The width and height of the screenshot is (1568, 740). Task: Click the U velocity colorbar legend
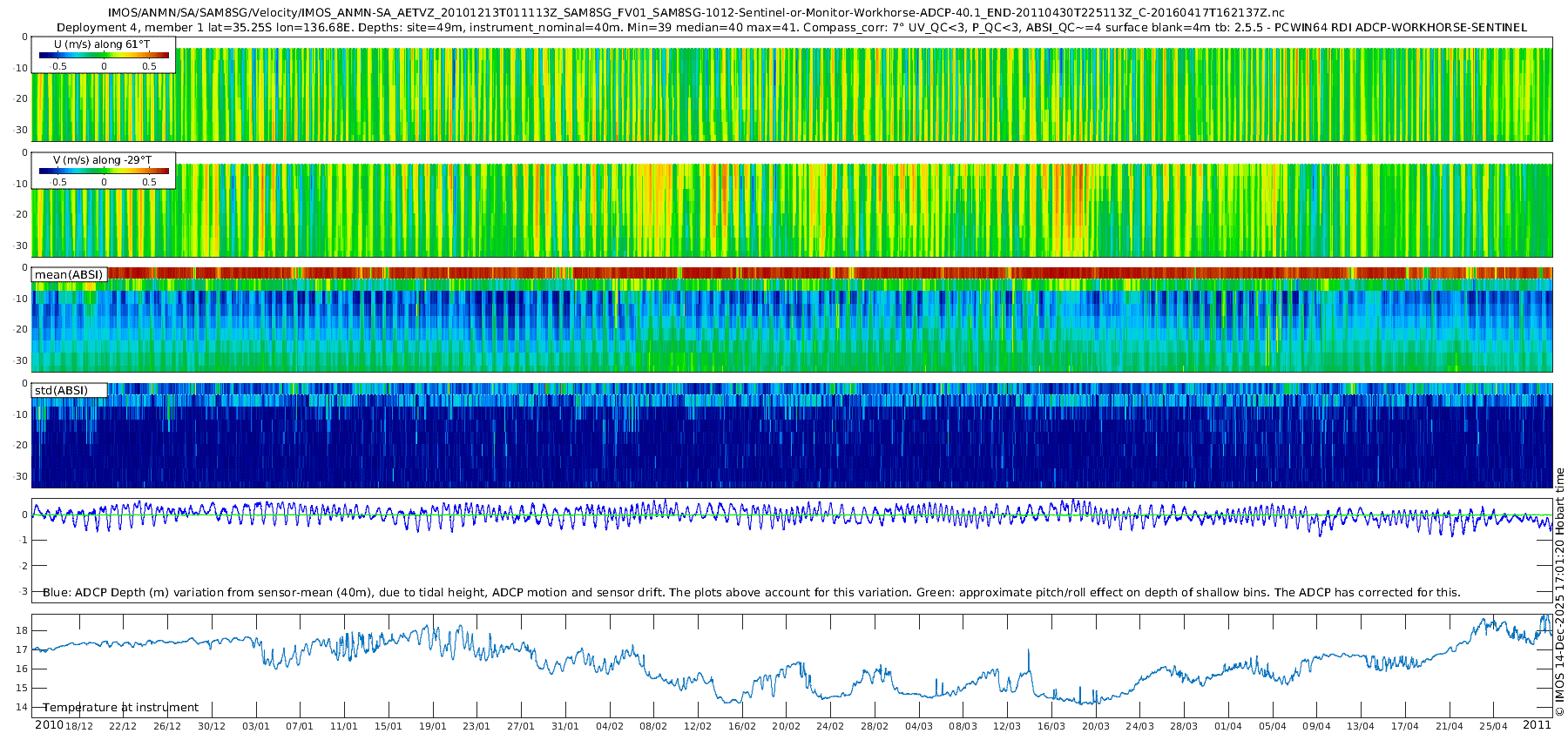(104, 55)
